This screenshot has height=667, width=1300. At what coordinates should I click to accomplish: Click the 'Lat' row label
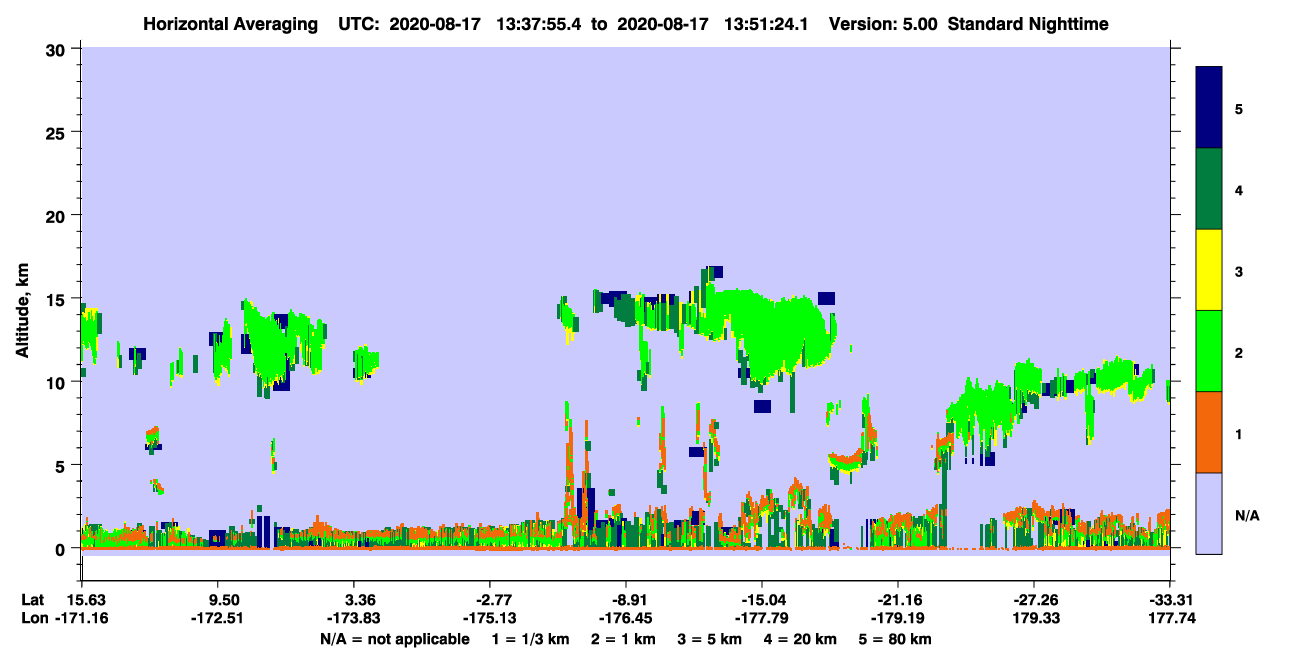point(32,600)
